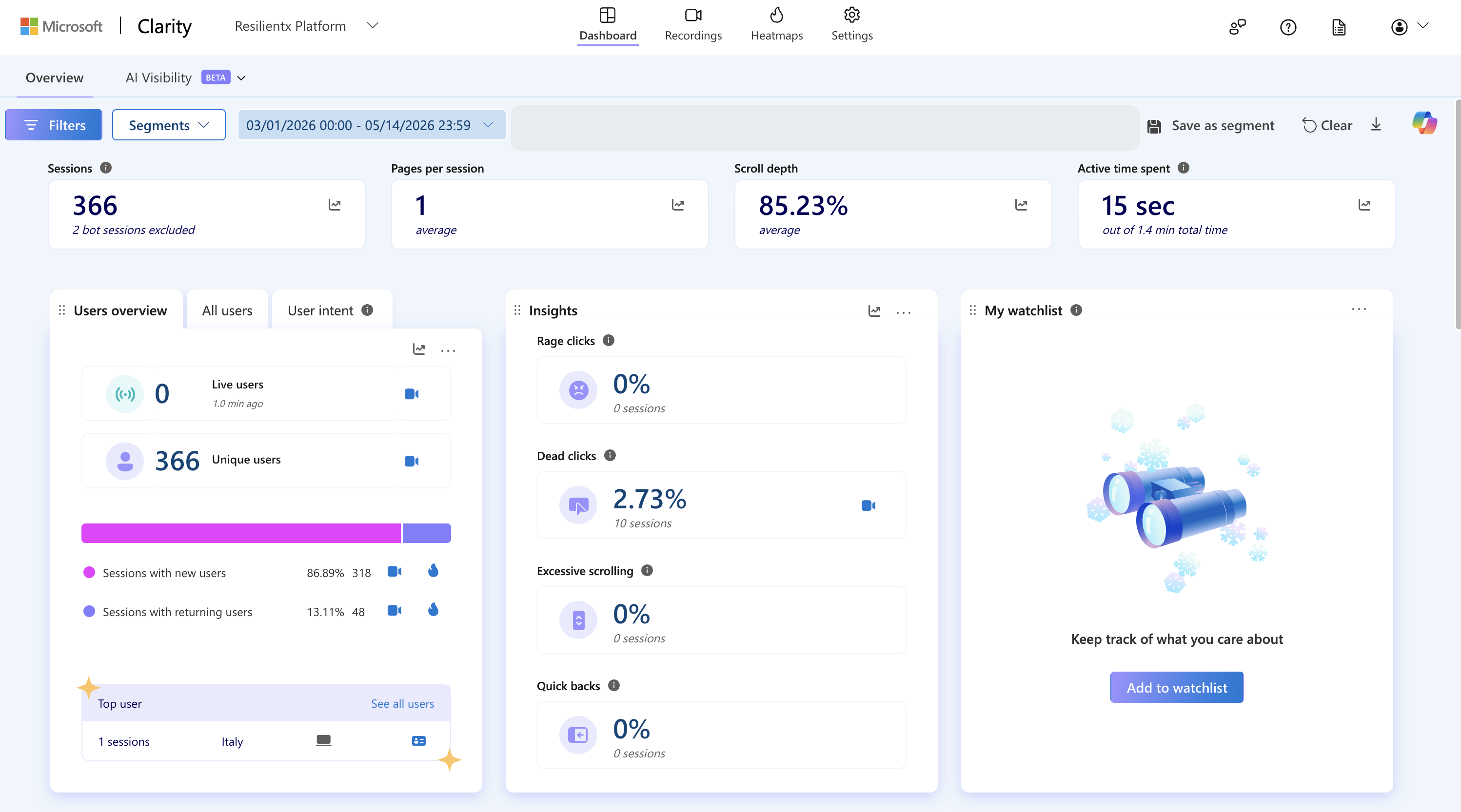Open the date range picker dropdown

click(372, 125)
